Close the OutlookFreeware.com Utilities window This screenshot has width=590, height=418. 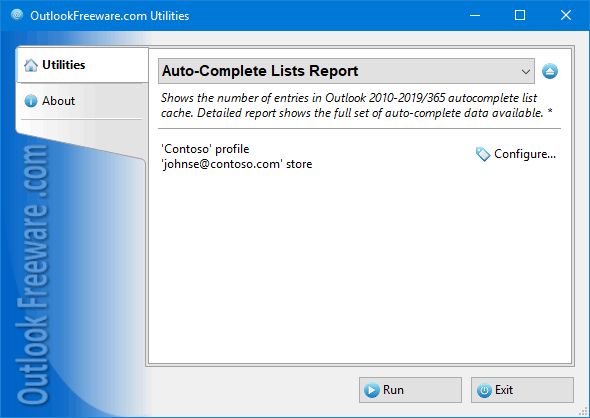pos(566,15)
